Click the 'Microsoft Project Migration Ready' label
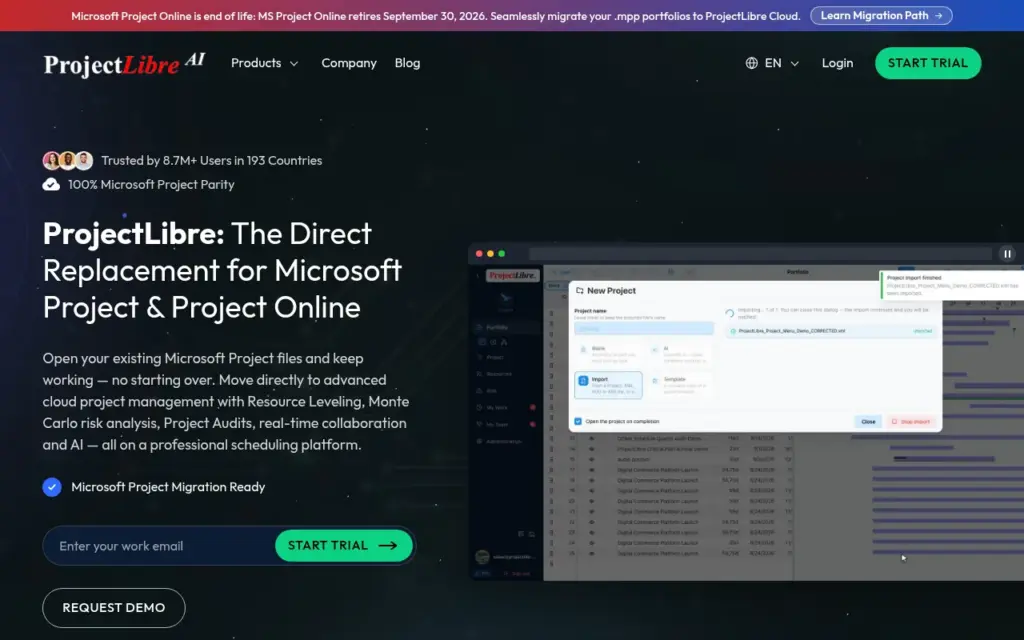 point(168,487)
